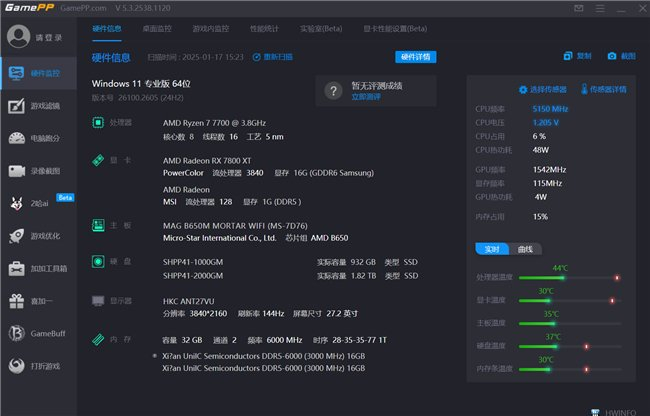The height and width of the screenshot is (416, 650).
Task: Click the 硬盘 disk icon
Action: tap(98, 261)
